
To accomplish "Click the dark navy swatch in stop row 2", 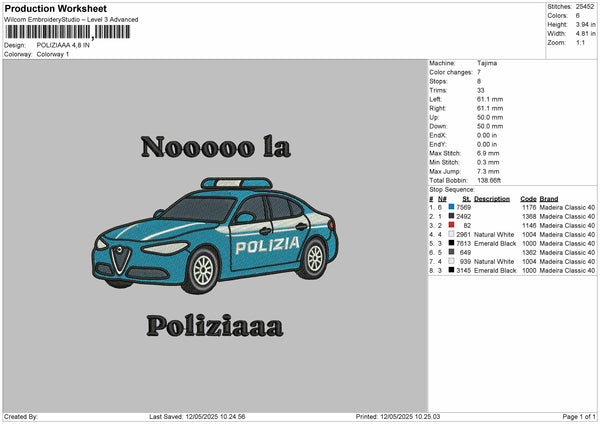I will tap(452, 216).
